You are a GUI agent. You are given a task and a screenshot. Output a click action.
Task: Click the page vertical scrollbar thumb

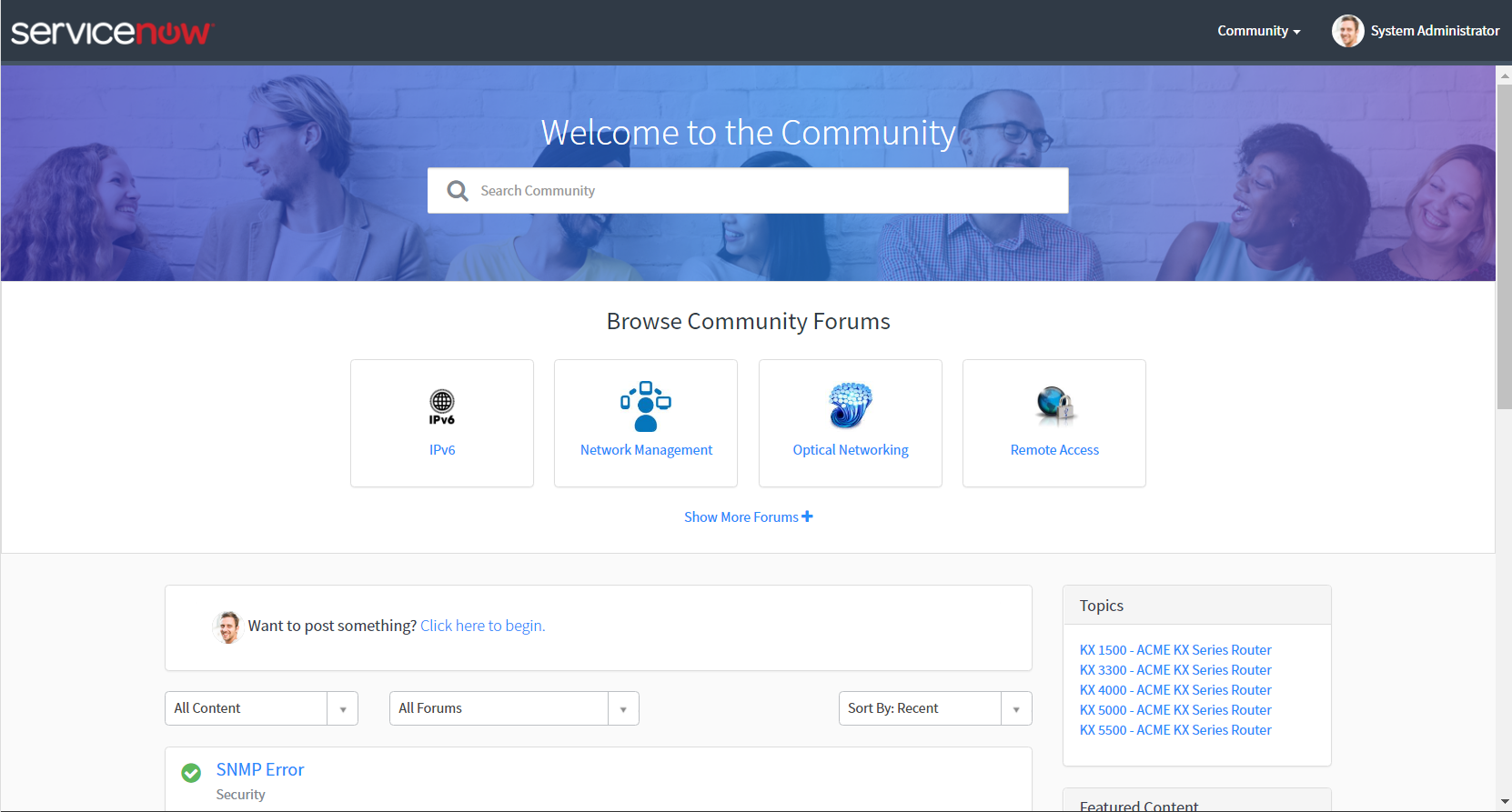[1504, 246]
